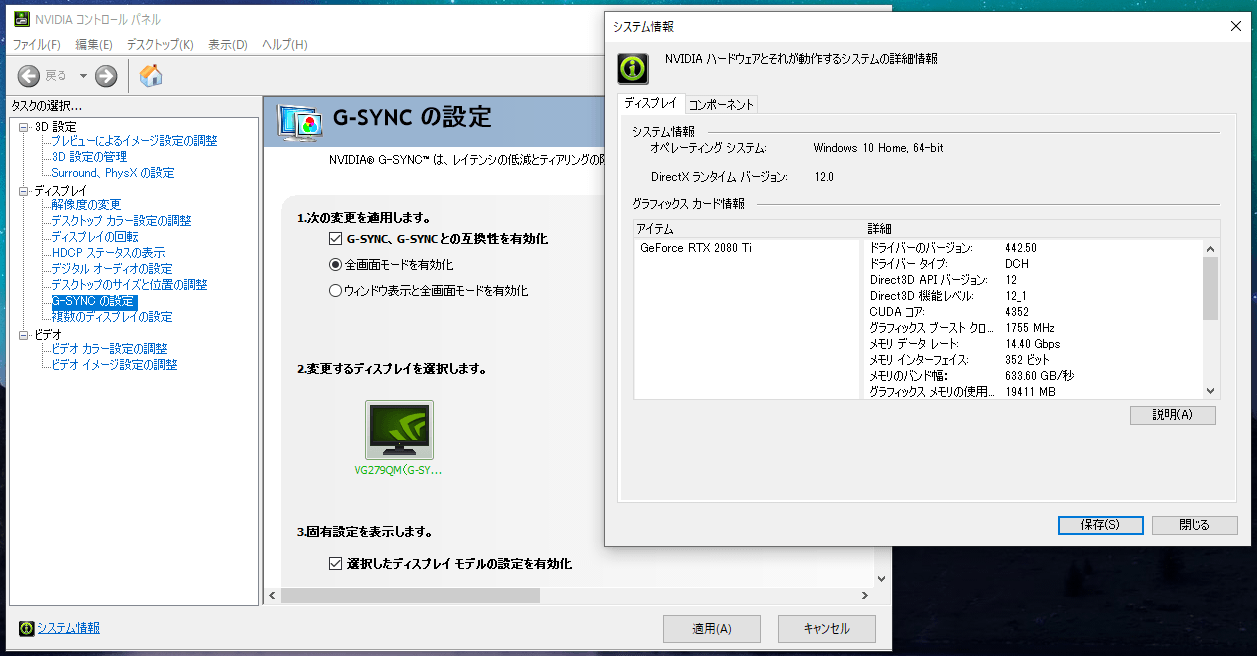Select GeForce RTX 2080 Ti item row
The width and height of the screenshot is (1257, 656).
pyautogui.click(x=747, y=248)
